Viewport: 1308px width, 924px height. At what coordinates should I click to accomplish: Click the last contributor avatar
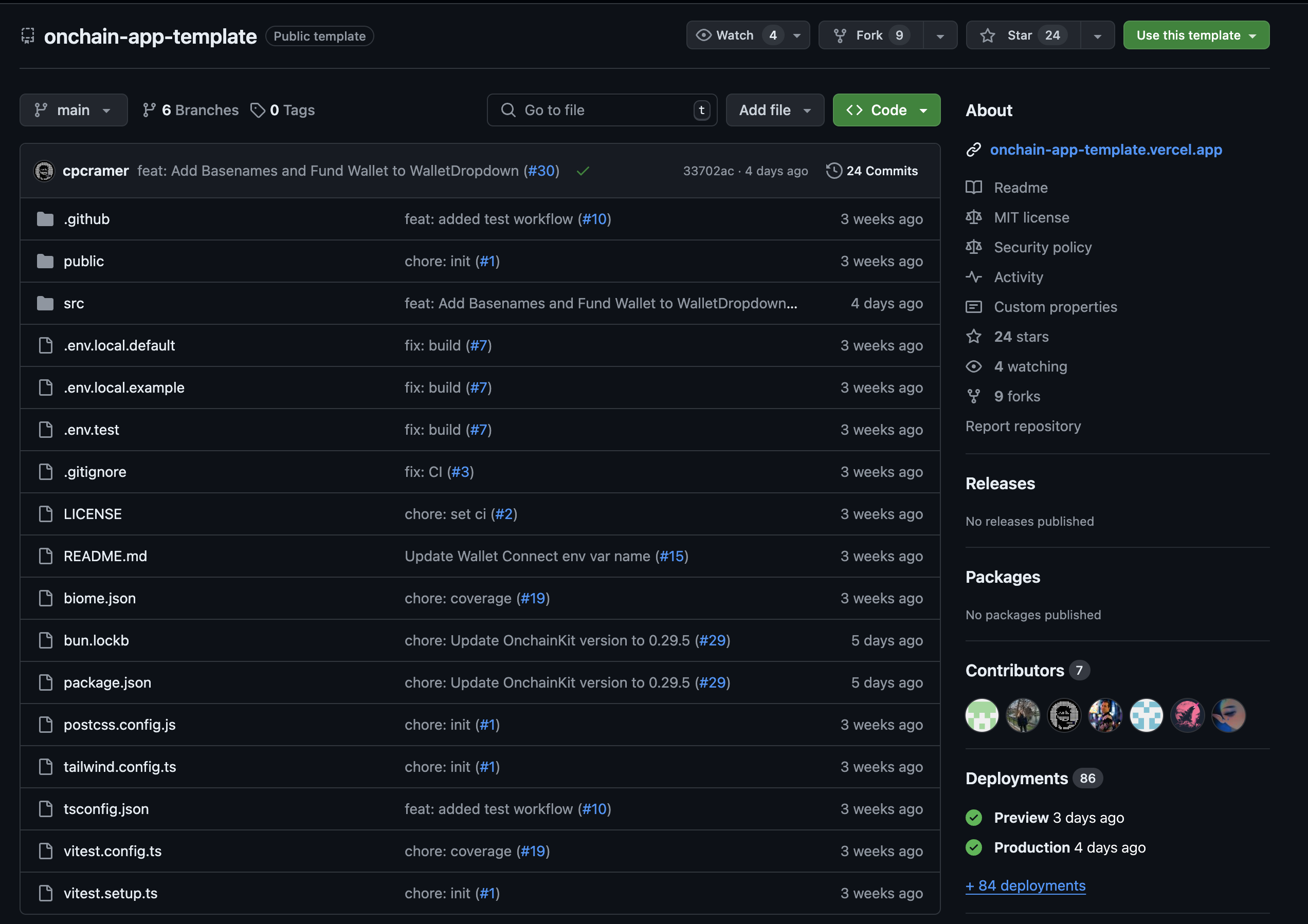[1228, 715]
